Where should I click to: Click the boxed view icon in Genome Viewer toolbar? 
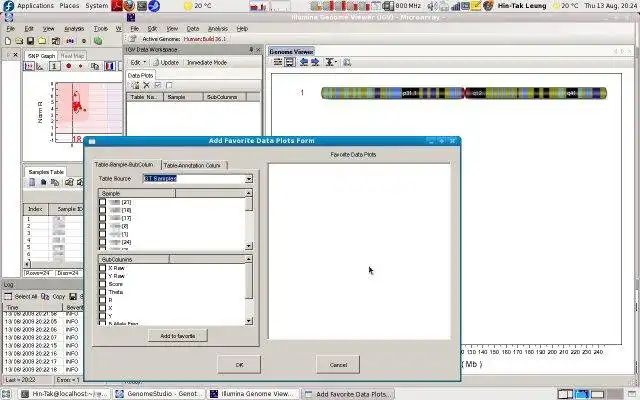(x=289, y=62)
